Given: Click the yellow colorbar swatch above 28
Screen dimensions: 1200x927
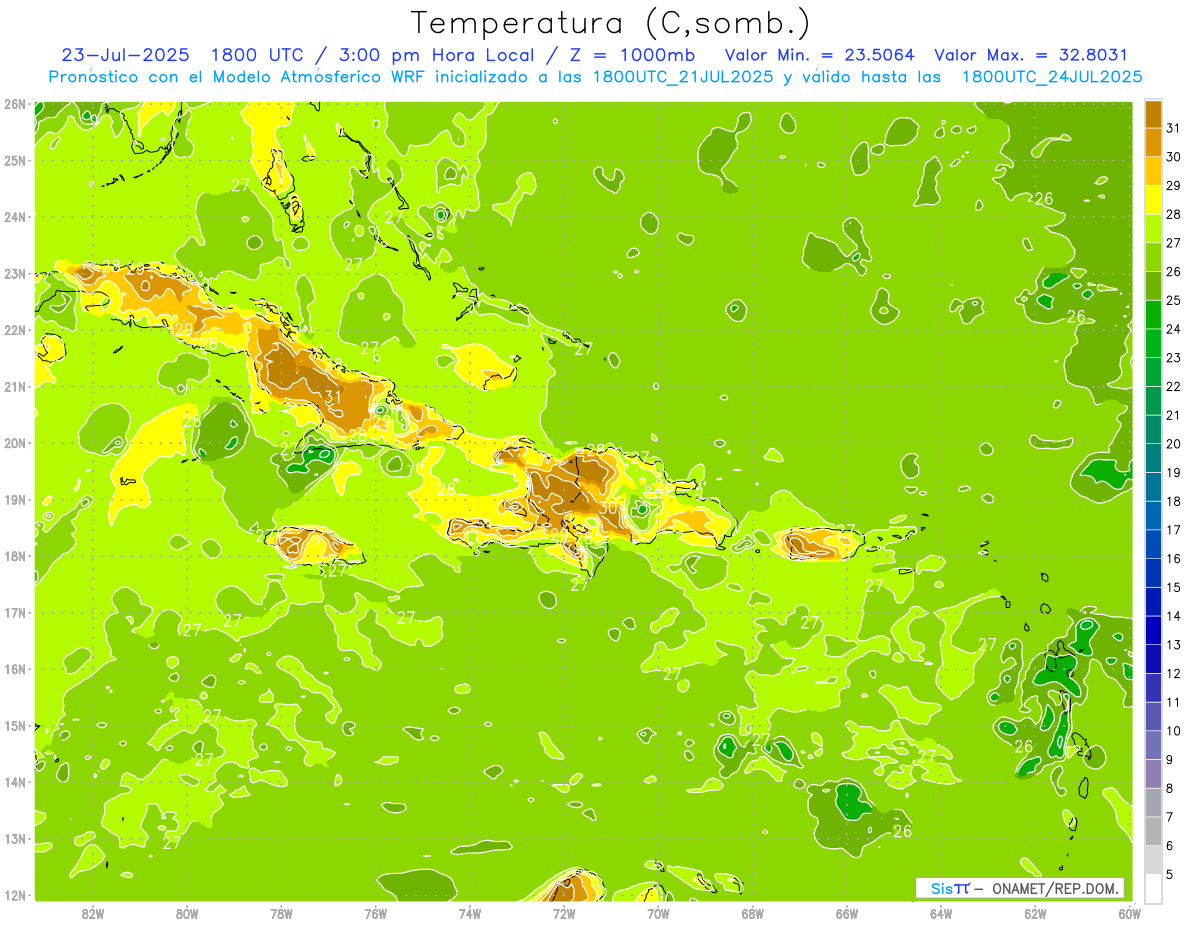Looking at the screenshot, I should pyautogui.click(x=1153, y=200).
